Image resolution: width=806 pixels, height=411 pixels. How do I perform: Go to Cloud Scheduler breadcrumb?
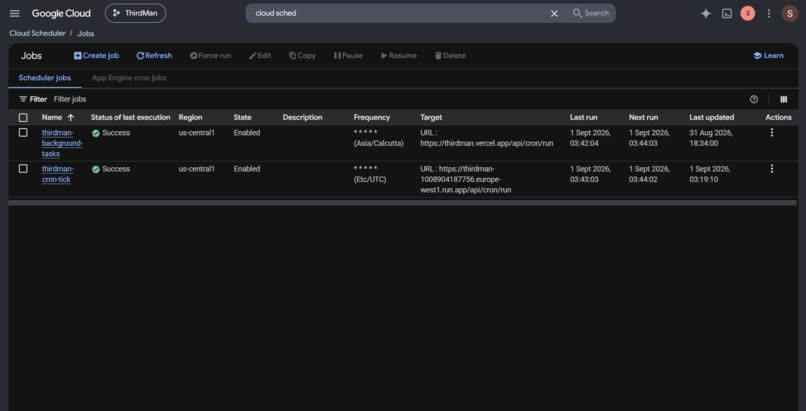click(37, 33)
